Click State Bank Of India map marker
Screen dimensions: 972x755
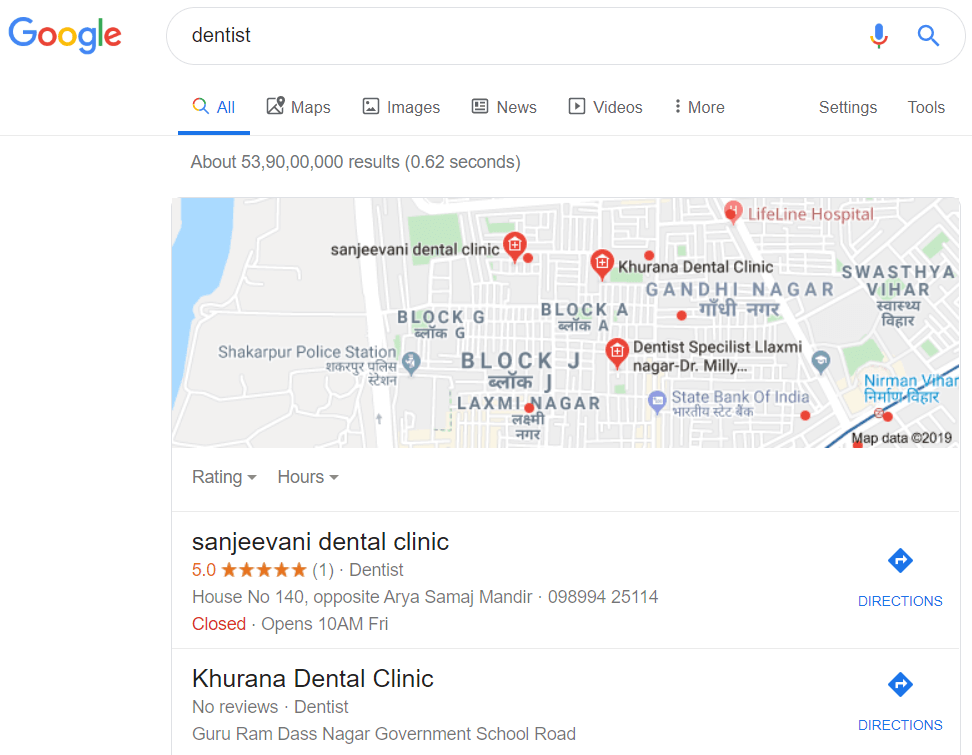coord(657,402)
